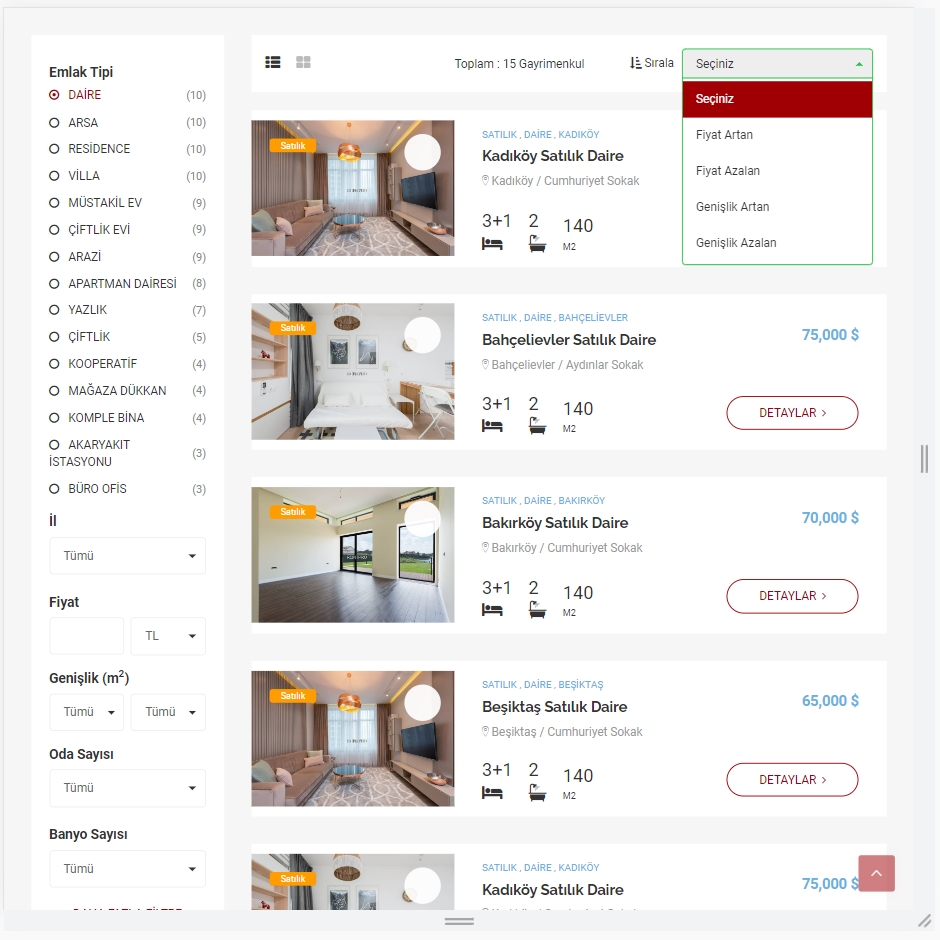Select ÇİFTLİK radio option
940x940 pixels.
pos(54,337)
